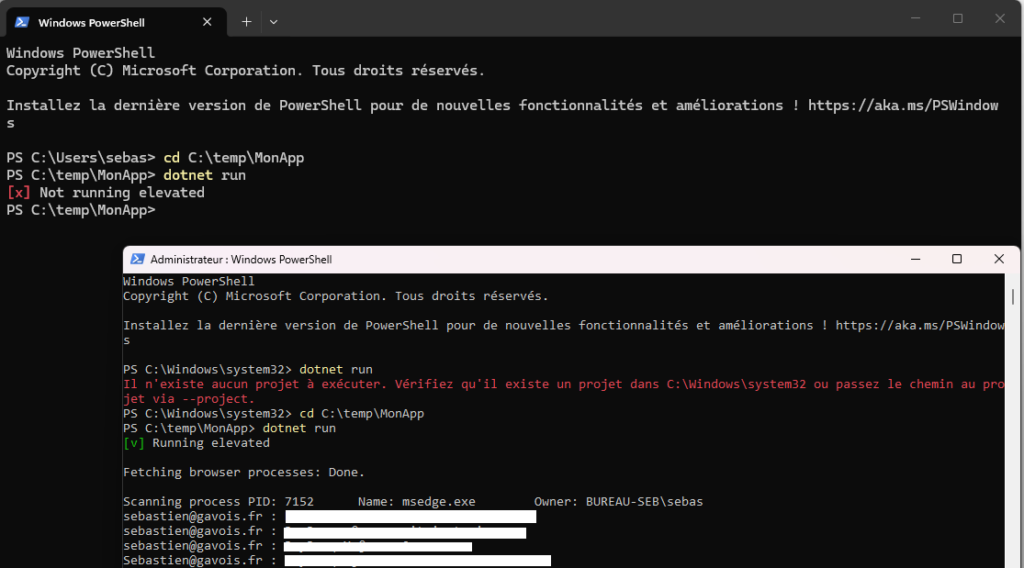
Task: Click the PowerShell icon in the terminal tab
Action: click(22, 22)
